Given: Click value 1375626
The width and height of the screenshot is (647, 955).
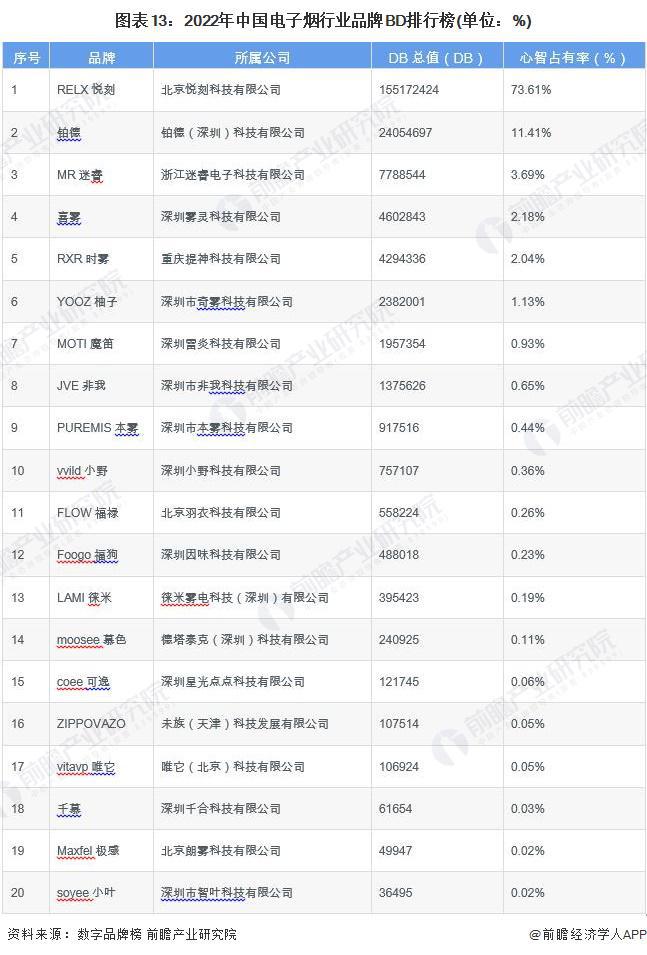Looking at the screenshot, I should click(401, 386).
